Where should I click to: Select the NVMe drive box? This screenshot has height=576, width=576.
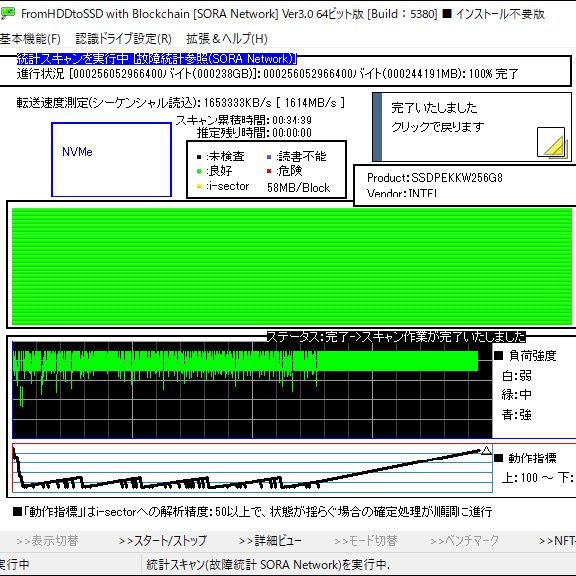(111, 160)
